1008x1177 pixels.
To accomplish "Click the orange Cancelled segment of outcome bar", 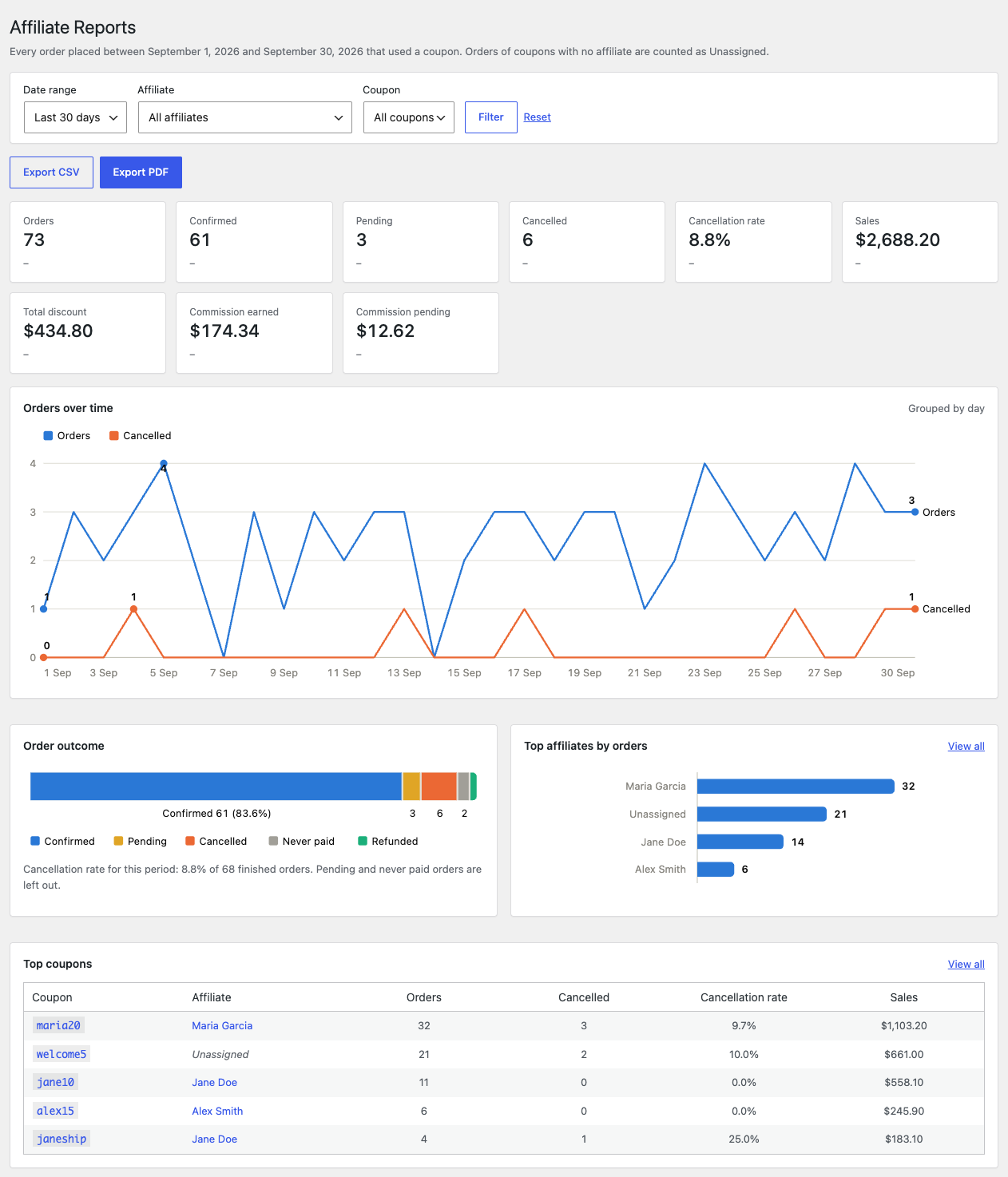I will (x=439, y=787).
